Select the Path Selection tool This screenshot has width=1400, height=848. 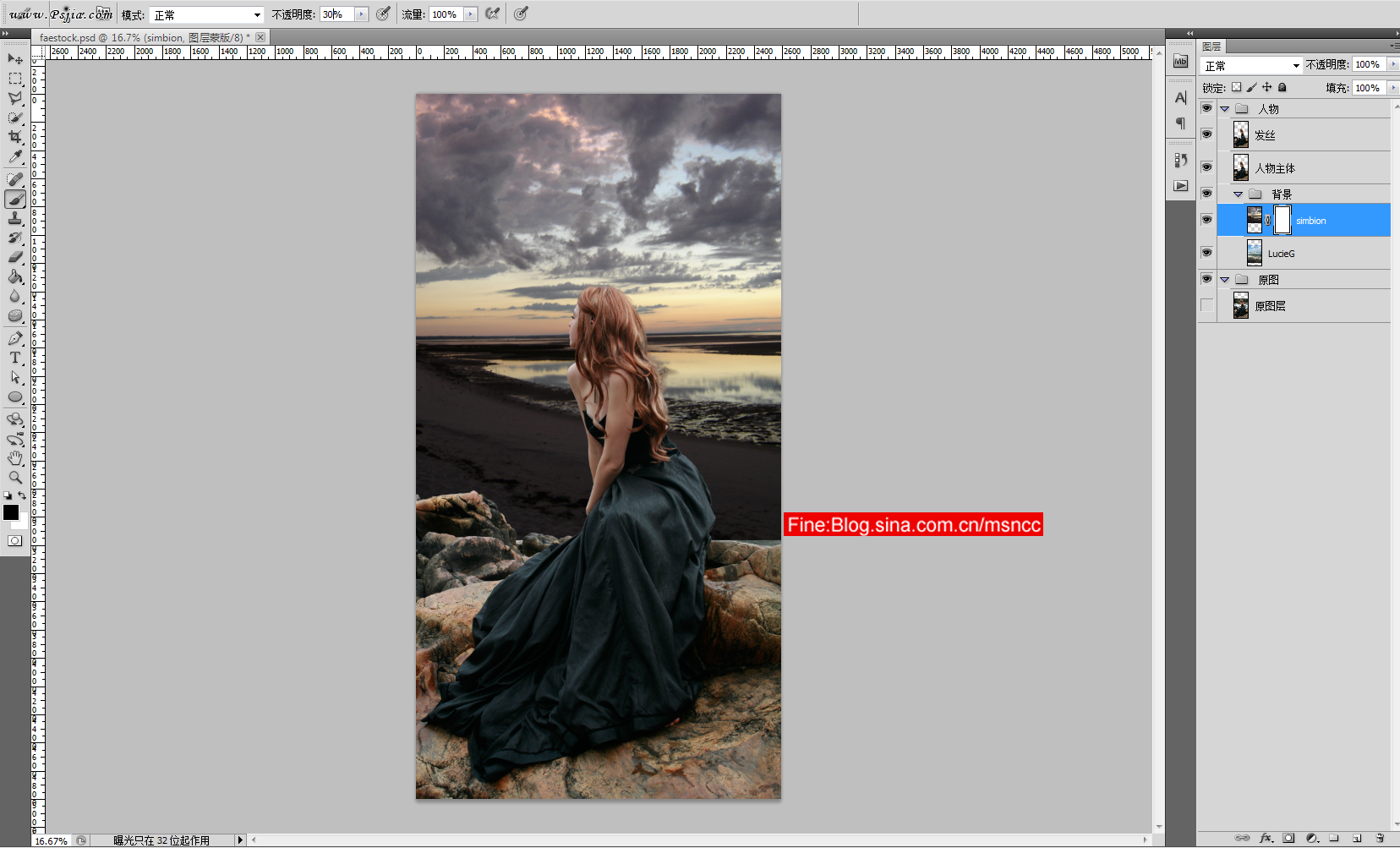coord(15,377)
